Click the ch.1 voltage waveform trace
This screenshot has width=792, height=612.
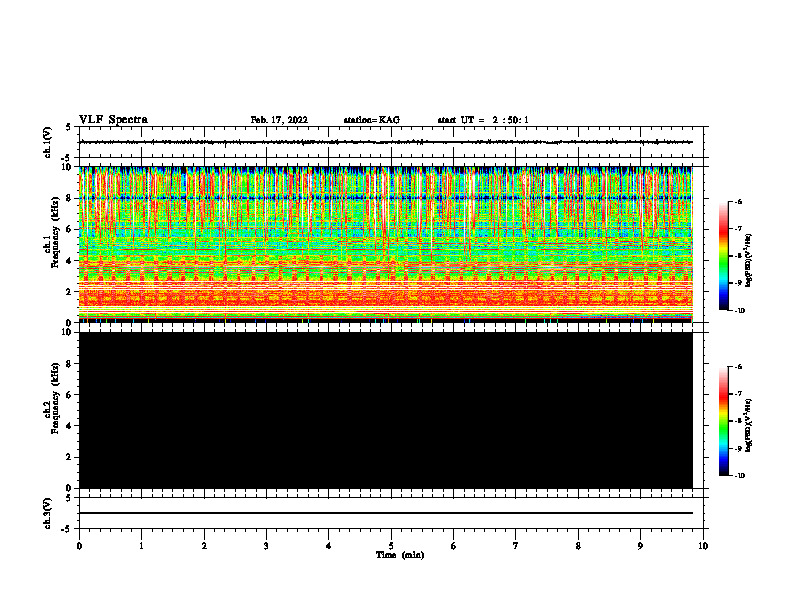pyautogui.click(x=386, y=142)
